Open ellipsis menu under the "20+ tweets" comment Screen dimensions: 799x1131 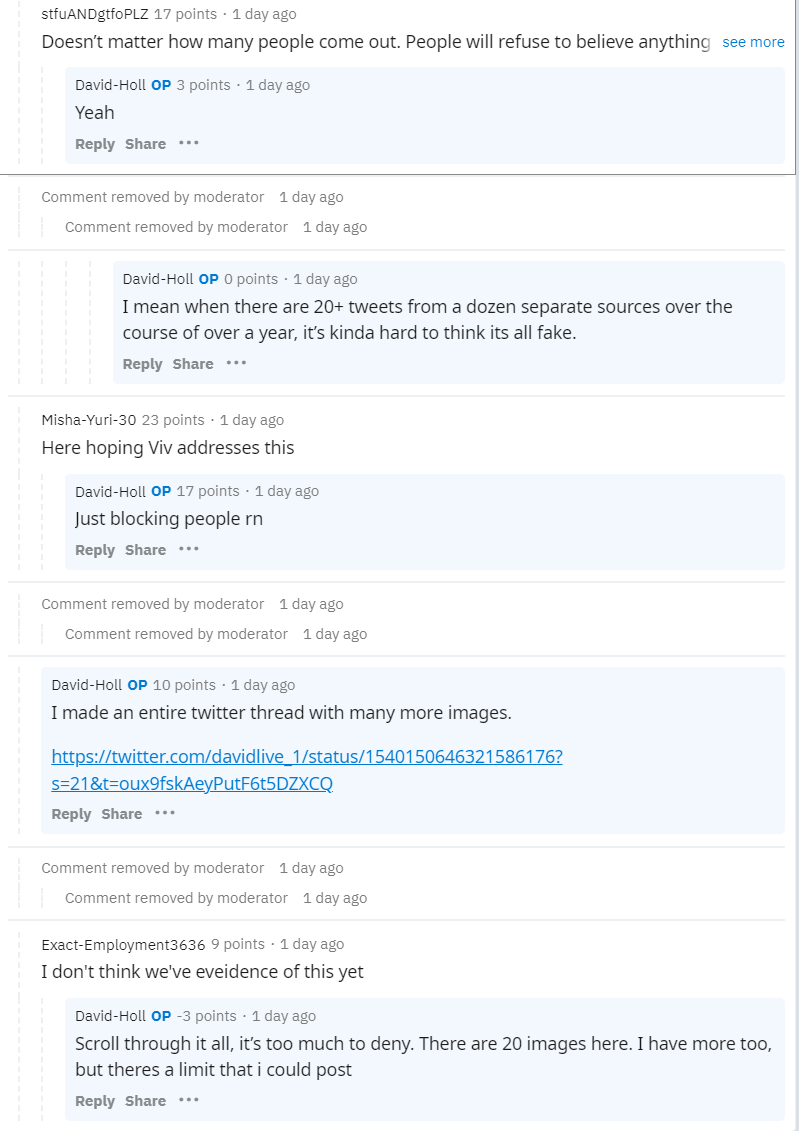click(237, 363)
